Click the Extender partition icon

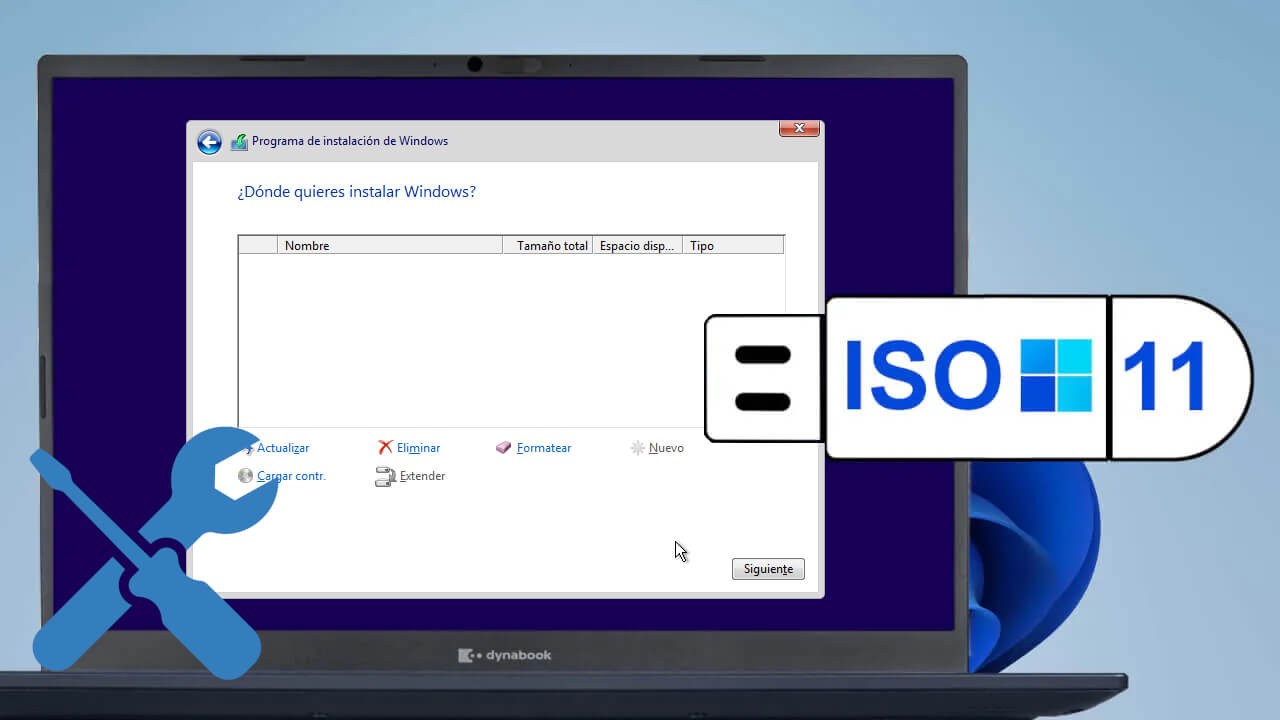pos(385,477)
